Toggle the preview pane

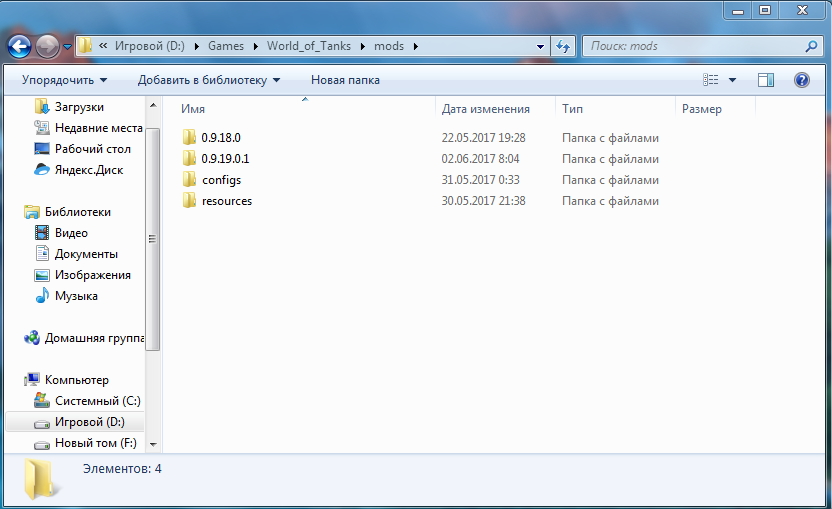[x=766, y=80]
